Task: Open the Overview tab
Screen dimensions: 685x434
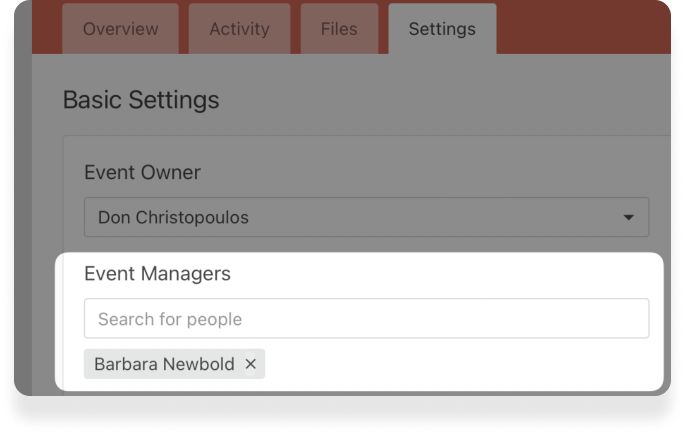Action: pyautogui.click(x=120, y=29)
